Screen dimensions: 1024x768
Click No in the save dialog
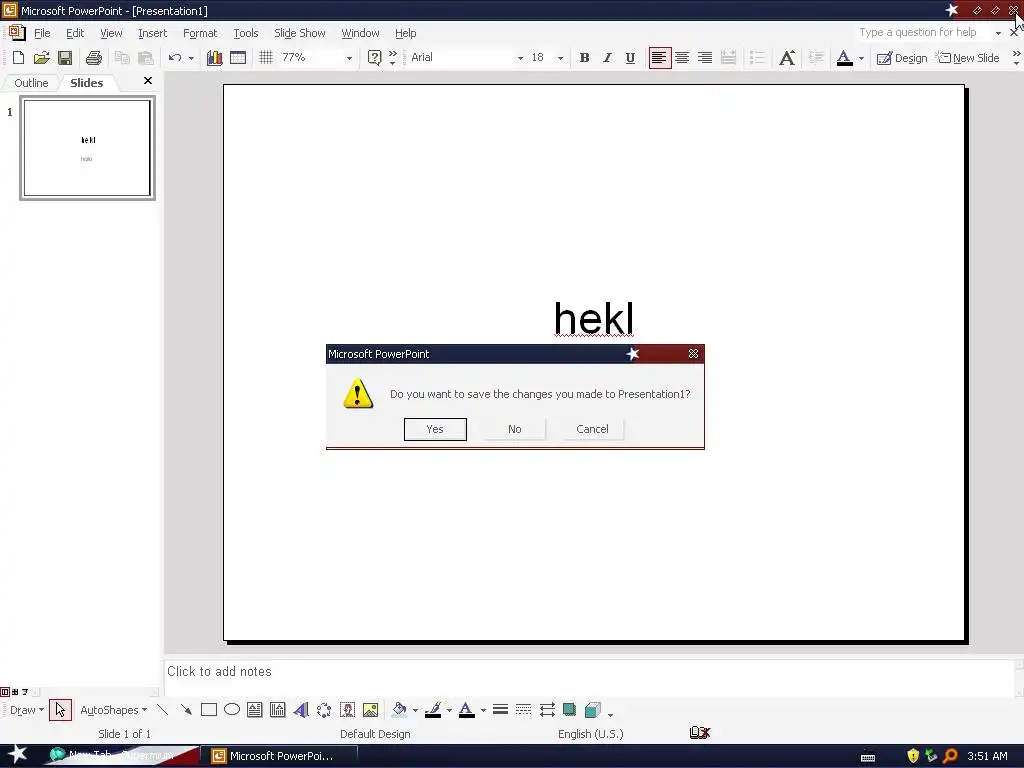[515, 429]
